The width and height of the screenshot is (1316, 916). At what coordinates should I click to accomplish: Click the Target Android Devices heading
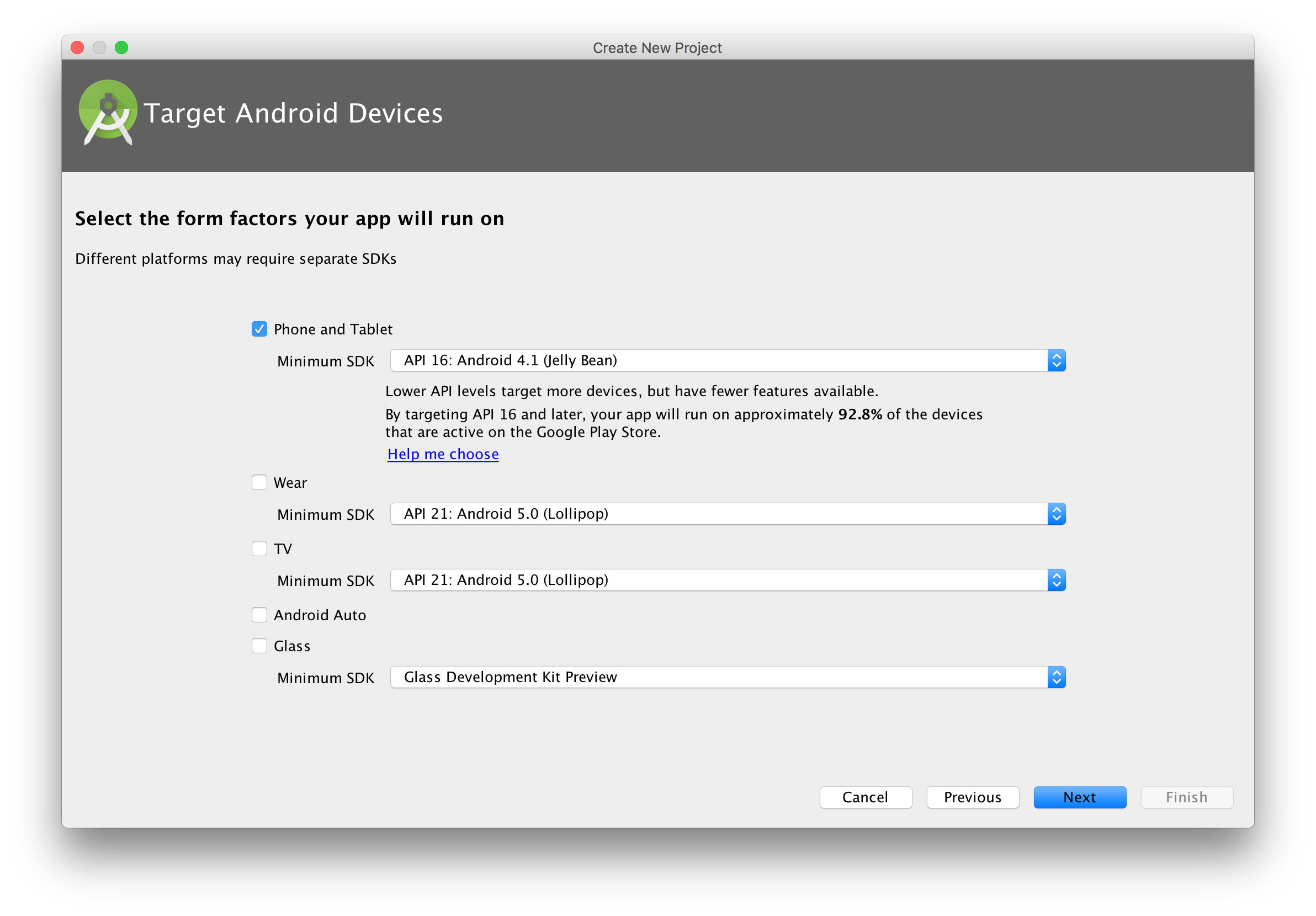[293, 113]
